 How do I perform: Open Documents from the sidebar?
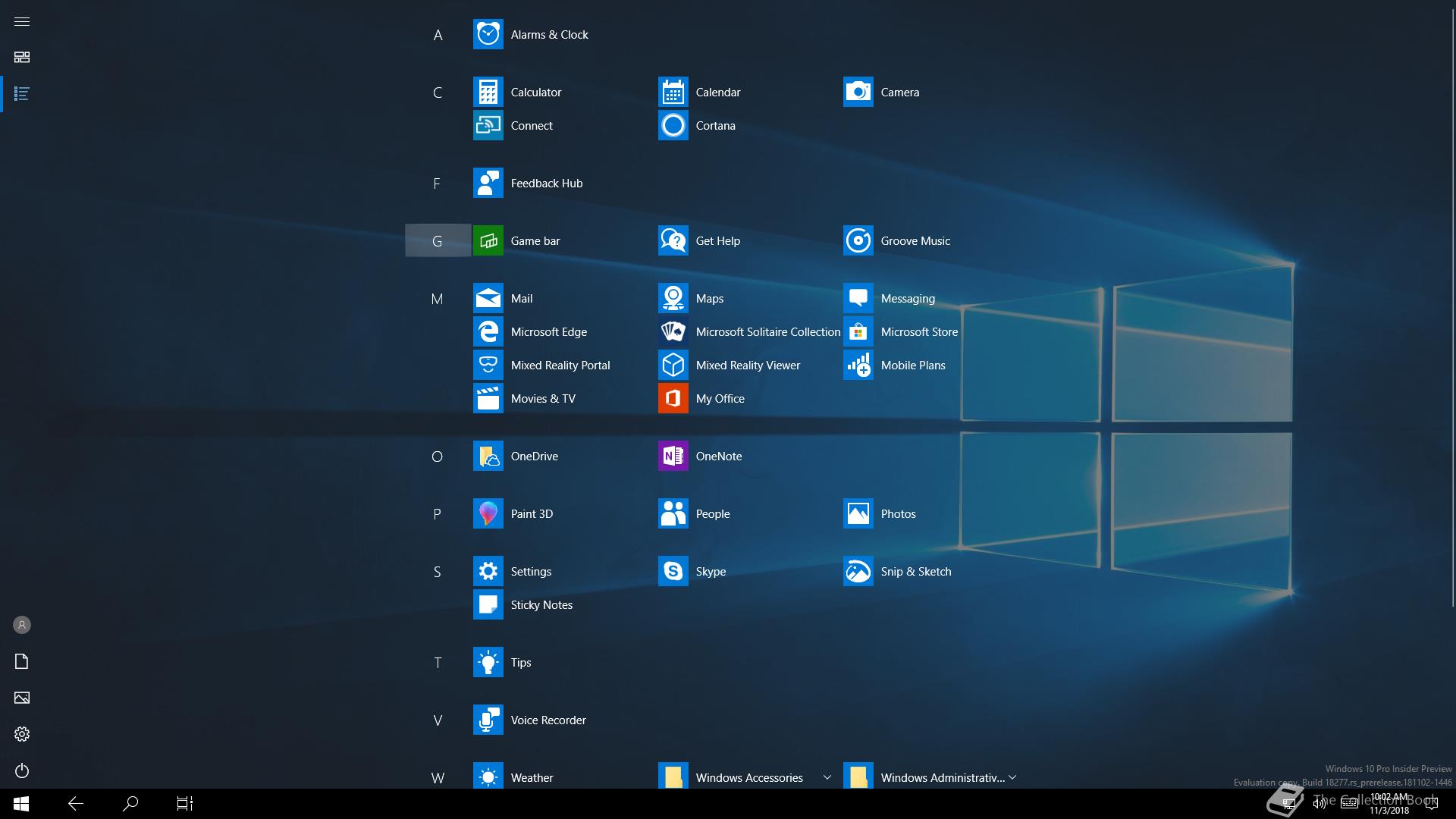(22, 661)
